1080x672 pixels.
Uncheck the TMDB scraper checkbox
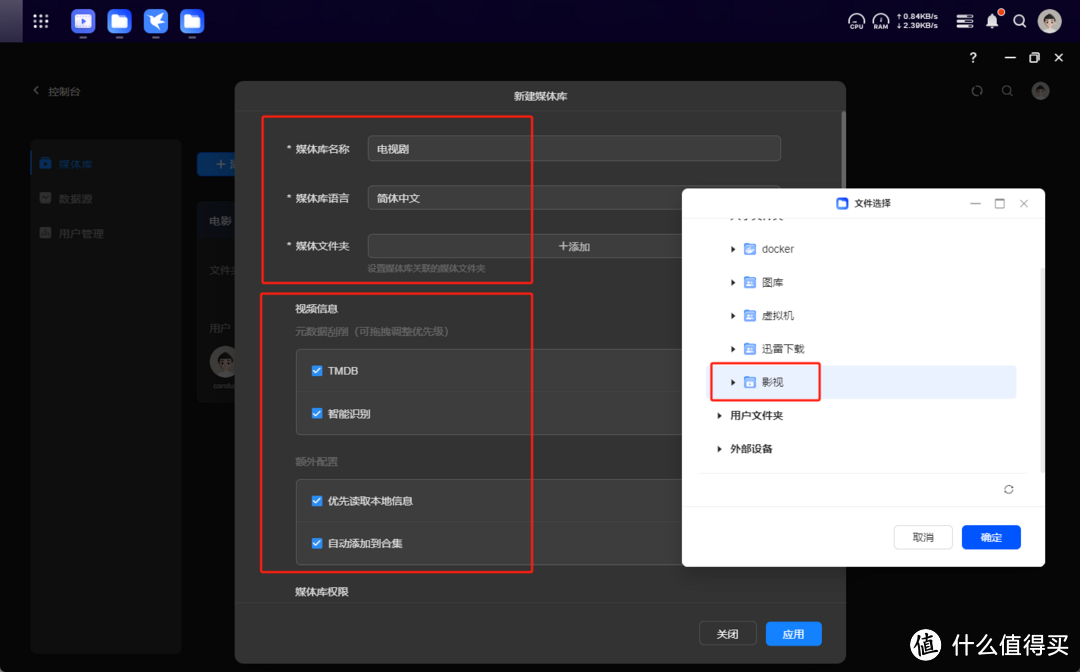[x=317, y=371]
